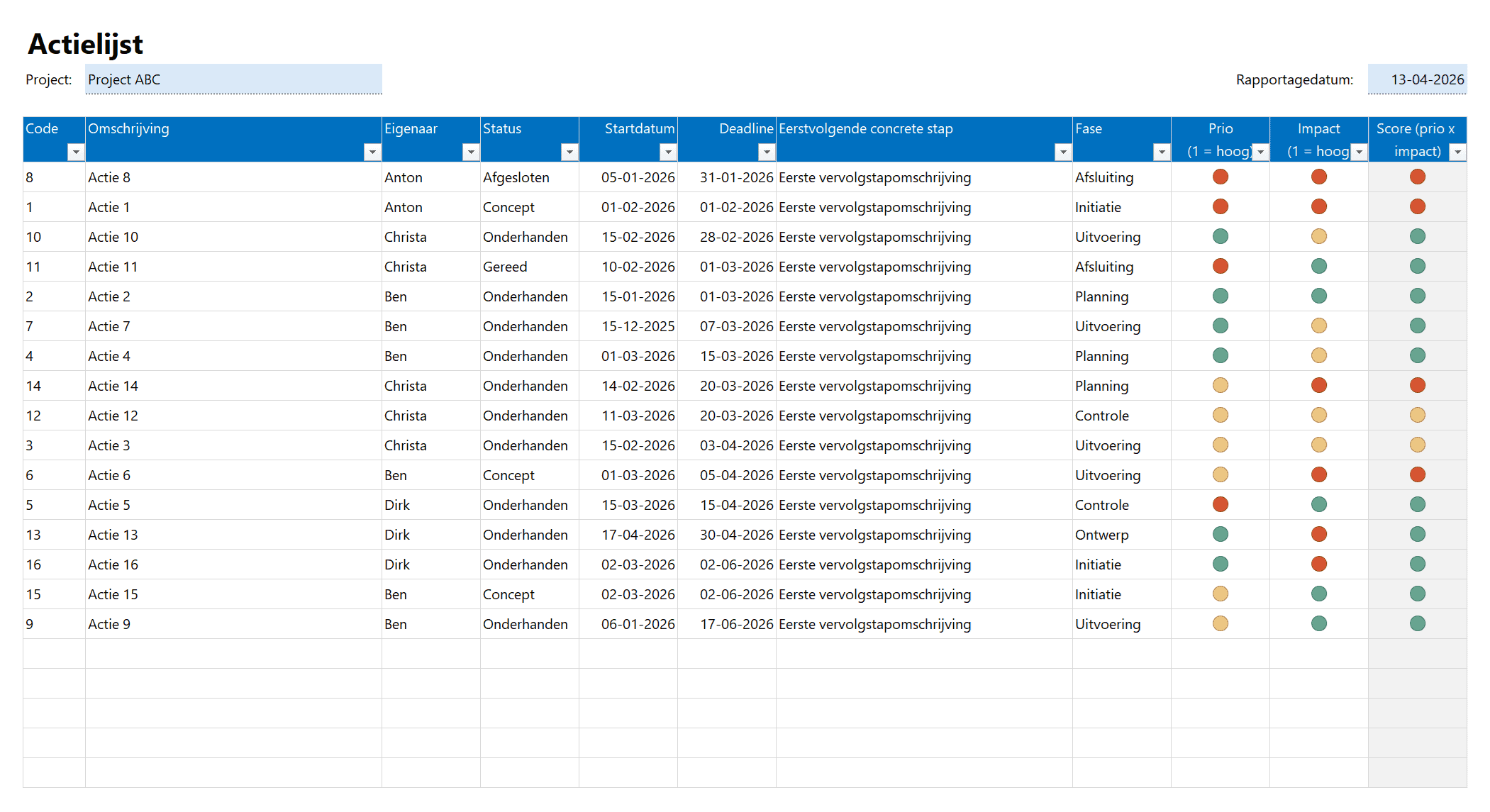Image resolution: width=1490 pixels, height=812 pixels.
Task: Click the green Impact icon for Actie 9
Action: coord(1318,623)
